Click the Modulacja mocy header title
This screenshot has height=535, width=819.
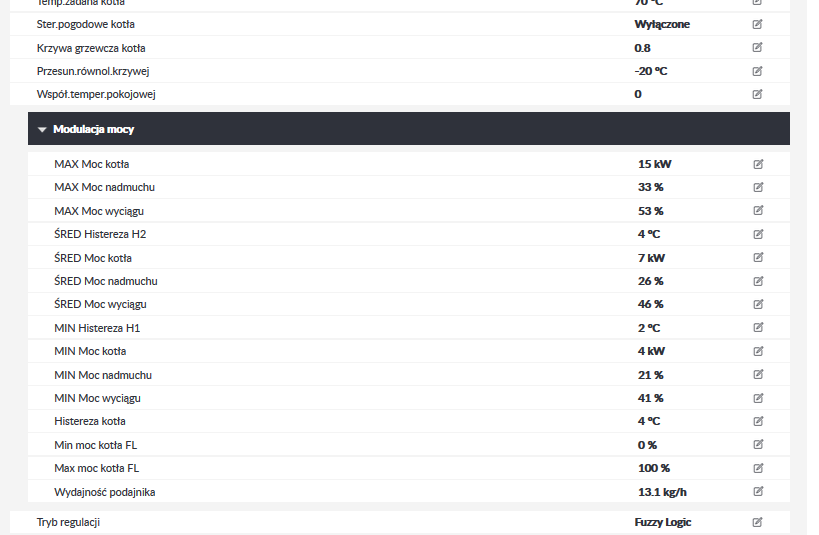93,129
